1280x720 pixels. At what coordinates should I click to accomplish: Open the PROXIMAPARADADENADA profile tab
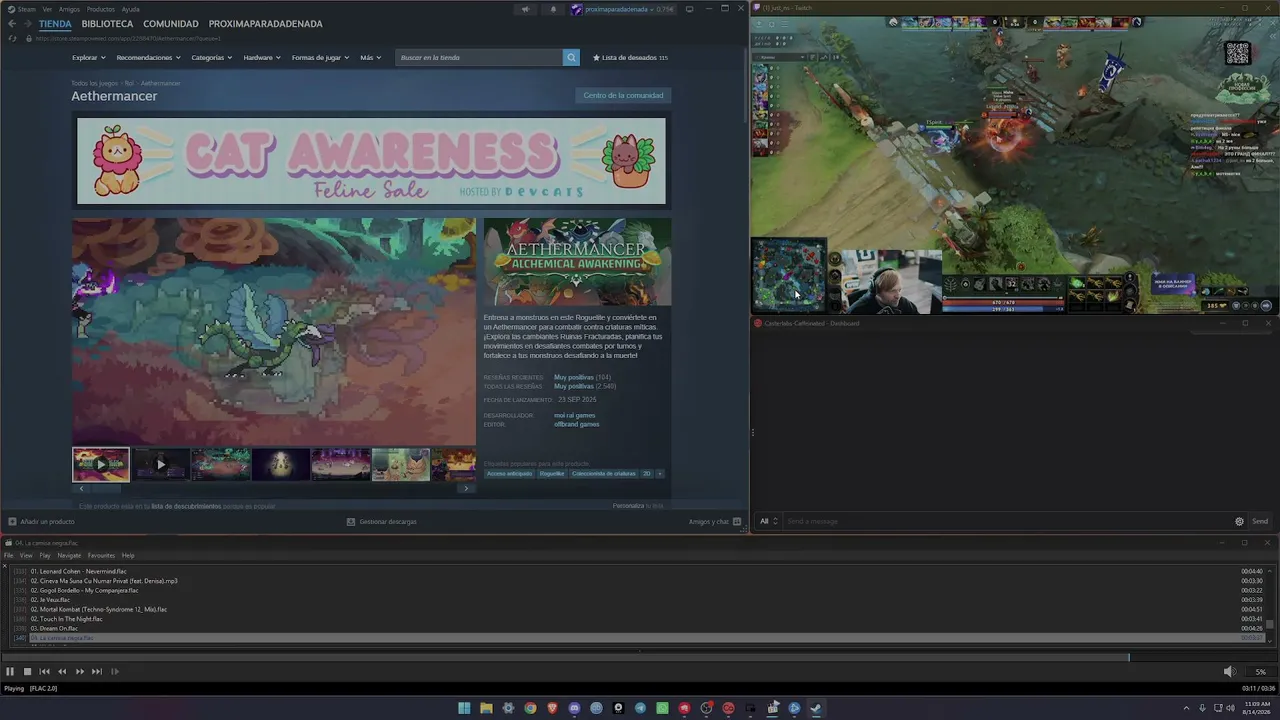[266, 24]
